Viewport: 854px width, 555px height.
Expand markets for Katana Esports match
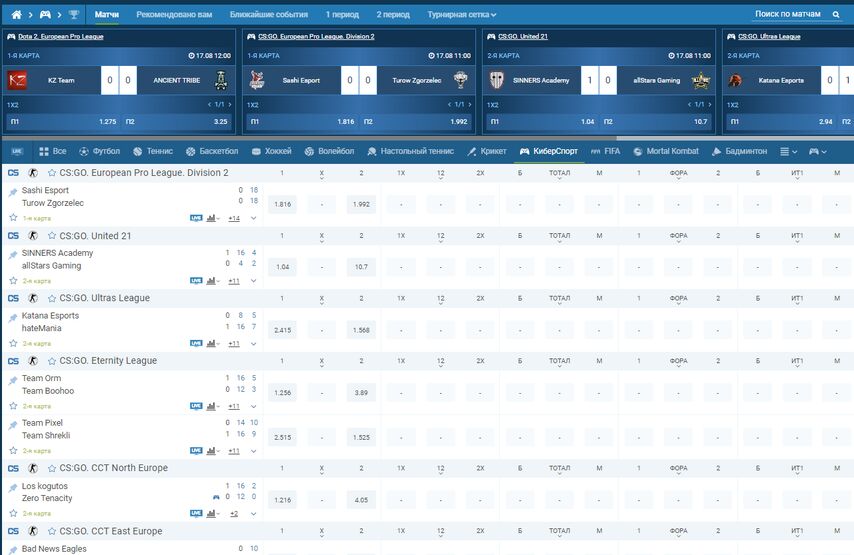[x=253, y=344]
